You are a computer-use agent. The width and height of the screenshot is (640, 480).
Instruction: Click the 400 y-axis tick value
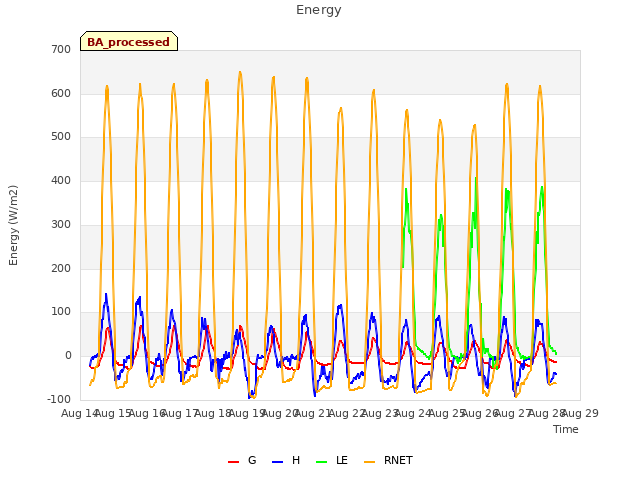61,180
